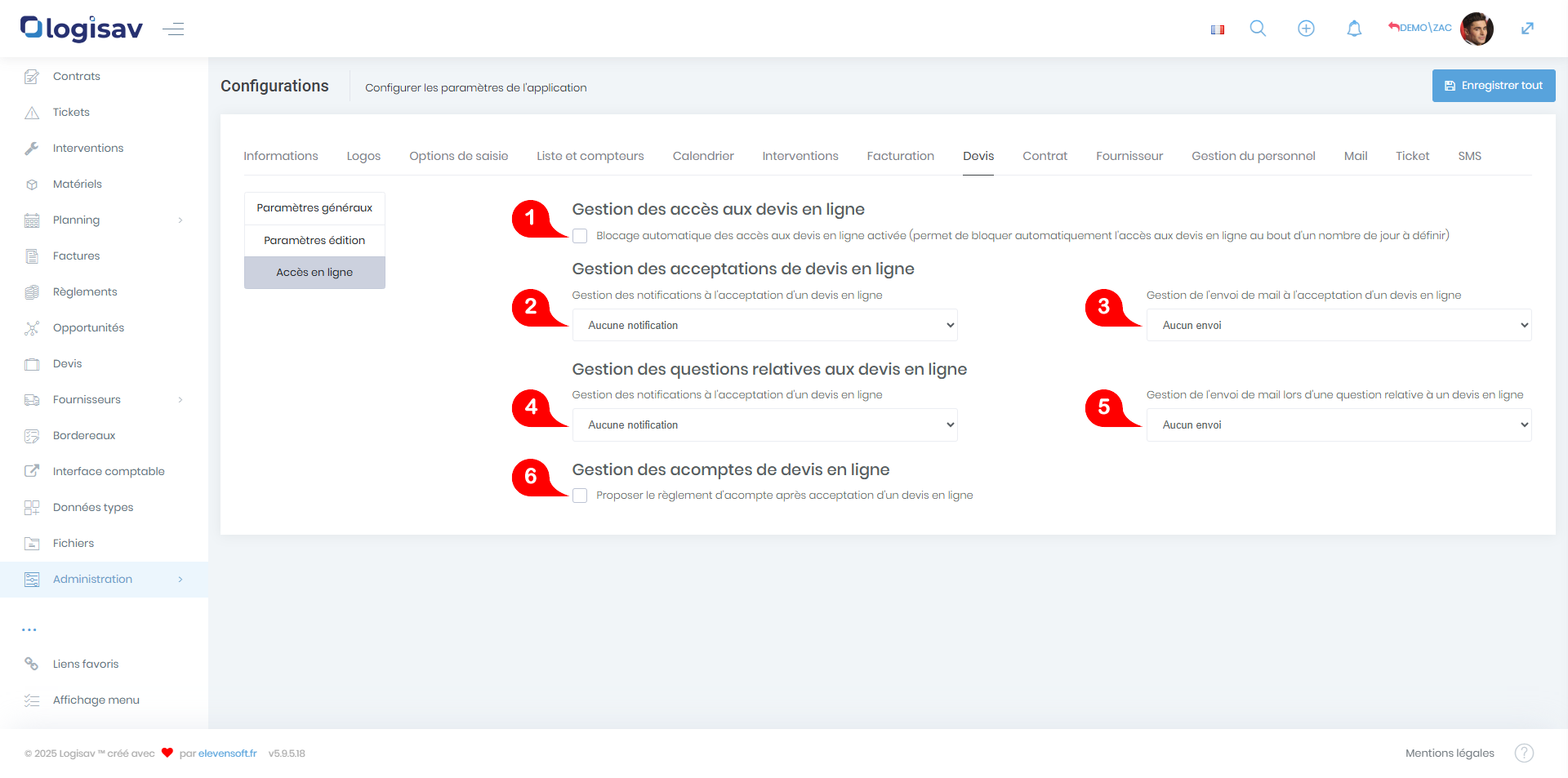The image size is (1568, 778).
Task: Switch to the Facturation tab
Action: [x=900, y=156]
